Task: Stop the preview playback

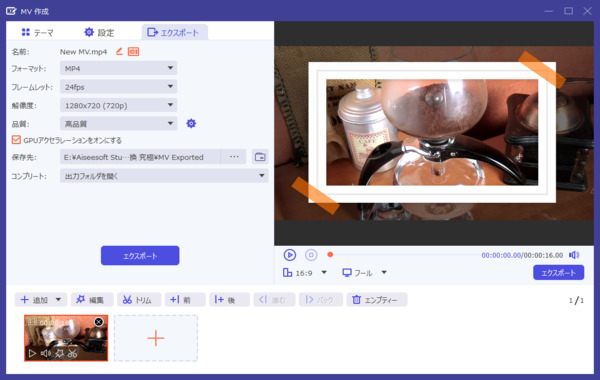Action: [x=311, y=255]
